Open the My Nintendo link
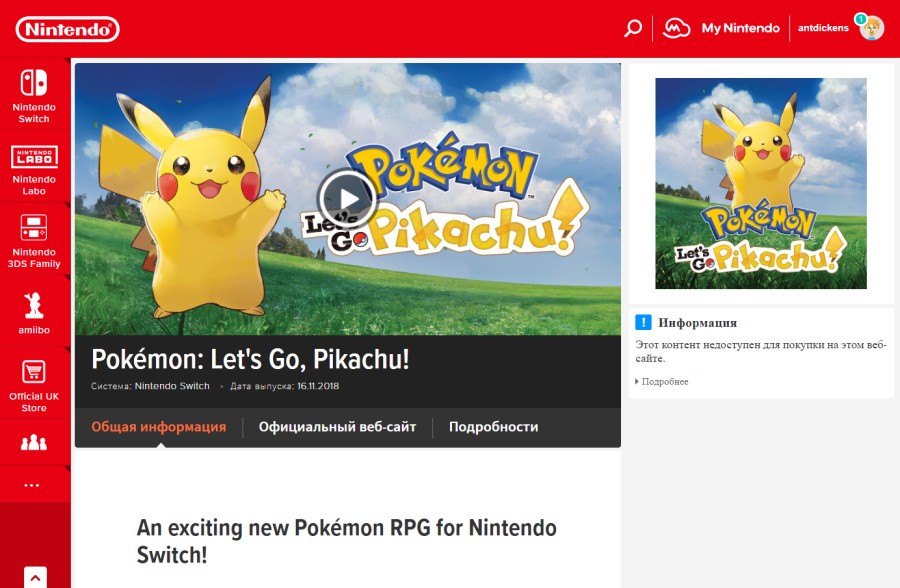Viewport: 900px width, 588px height. [740, 28]
